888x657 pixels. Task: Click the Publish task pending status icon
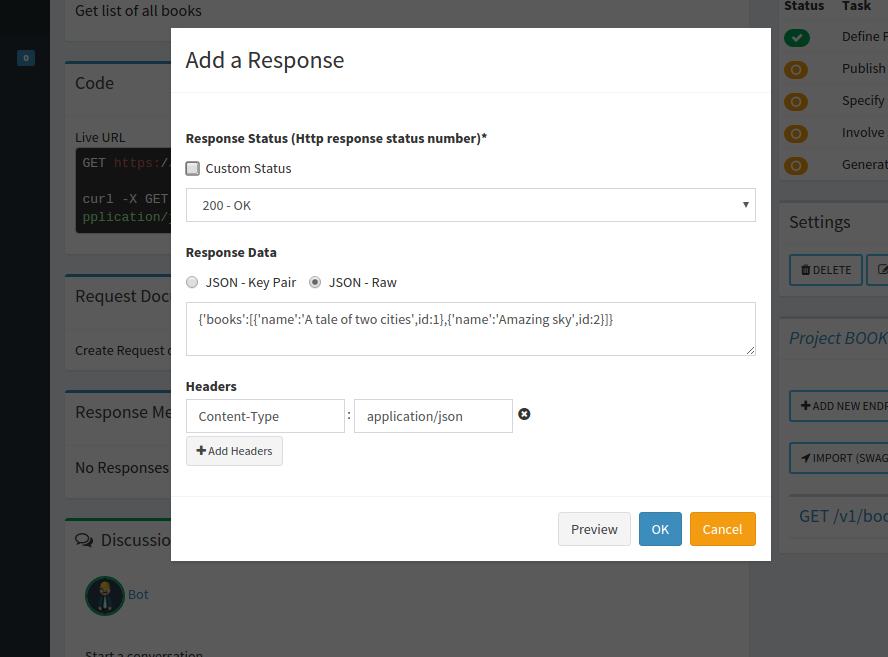tap(796, 69)
